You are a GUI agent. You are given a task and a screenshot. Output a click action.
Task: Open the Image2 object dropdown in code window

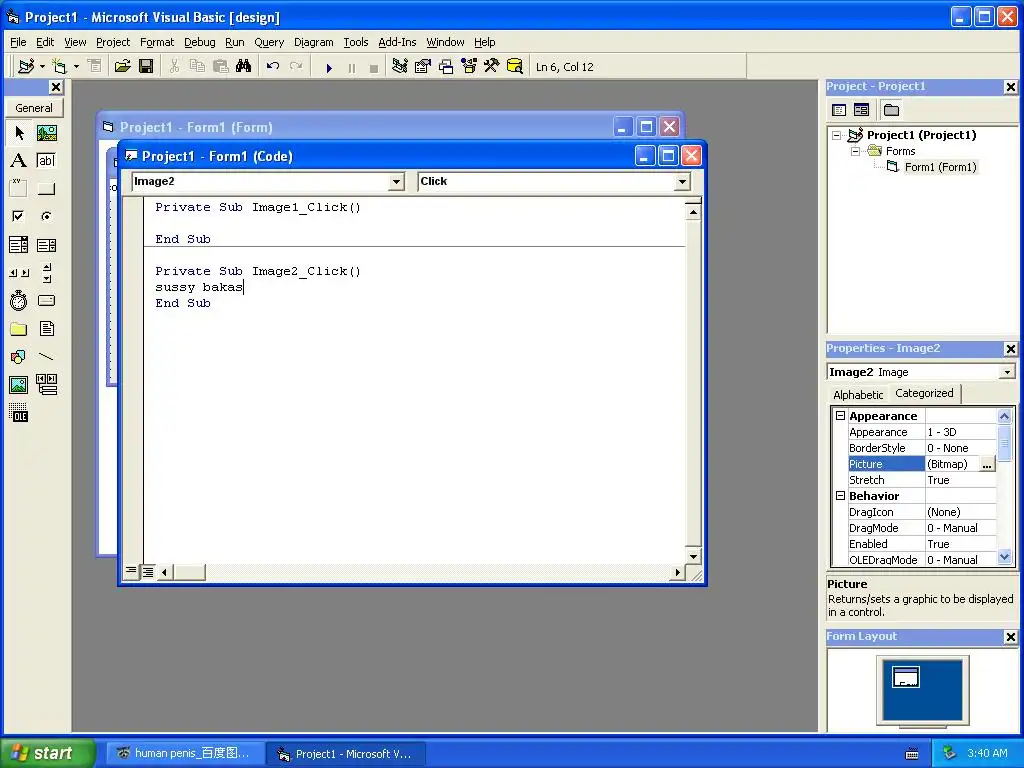(x=396, y=182)
